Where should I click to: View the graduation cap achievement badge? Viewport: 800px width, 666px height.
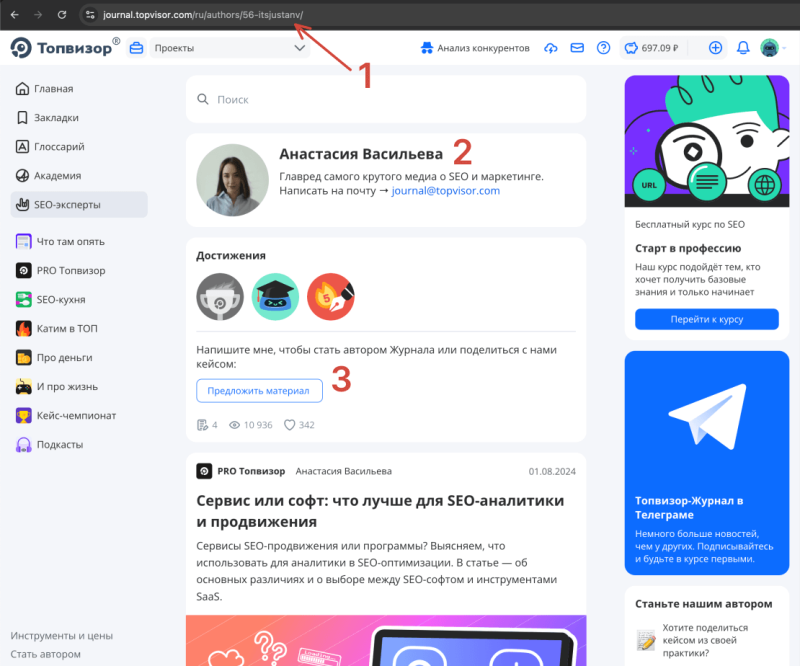click(x=275, y=297)
